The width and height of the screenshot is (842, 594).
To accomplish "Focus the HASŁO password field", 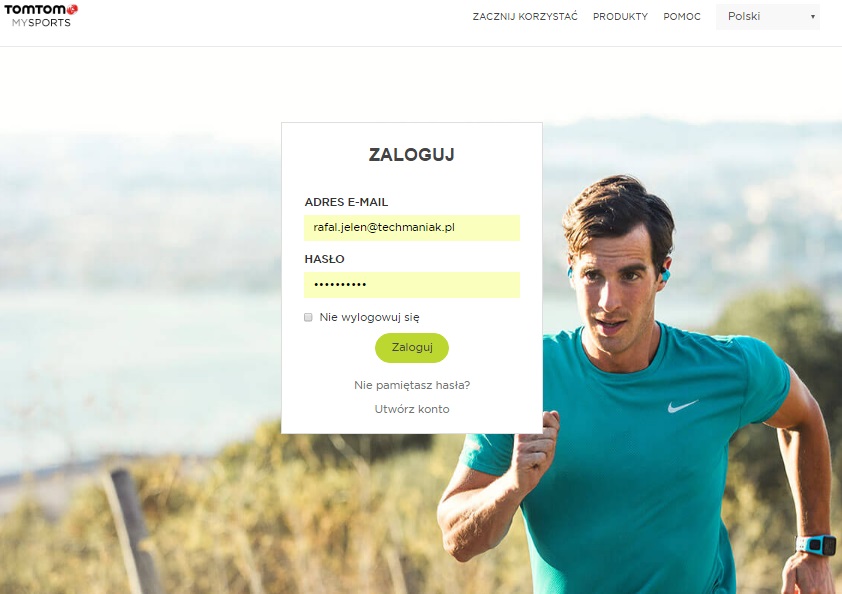I will 412,285.
